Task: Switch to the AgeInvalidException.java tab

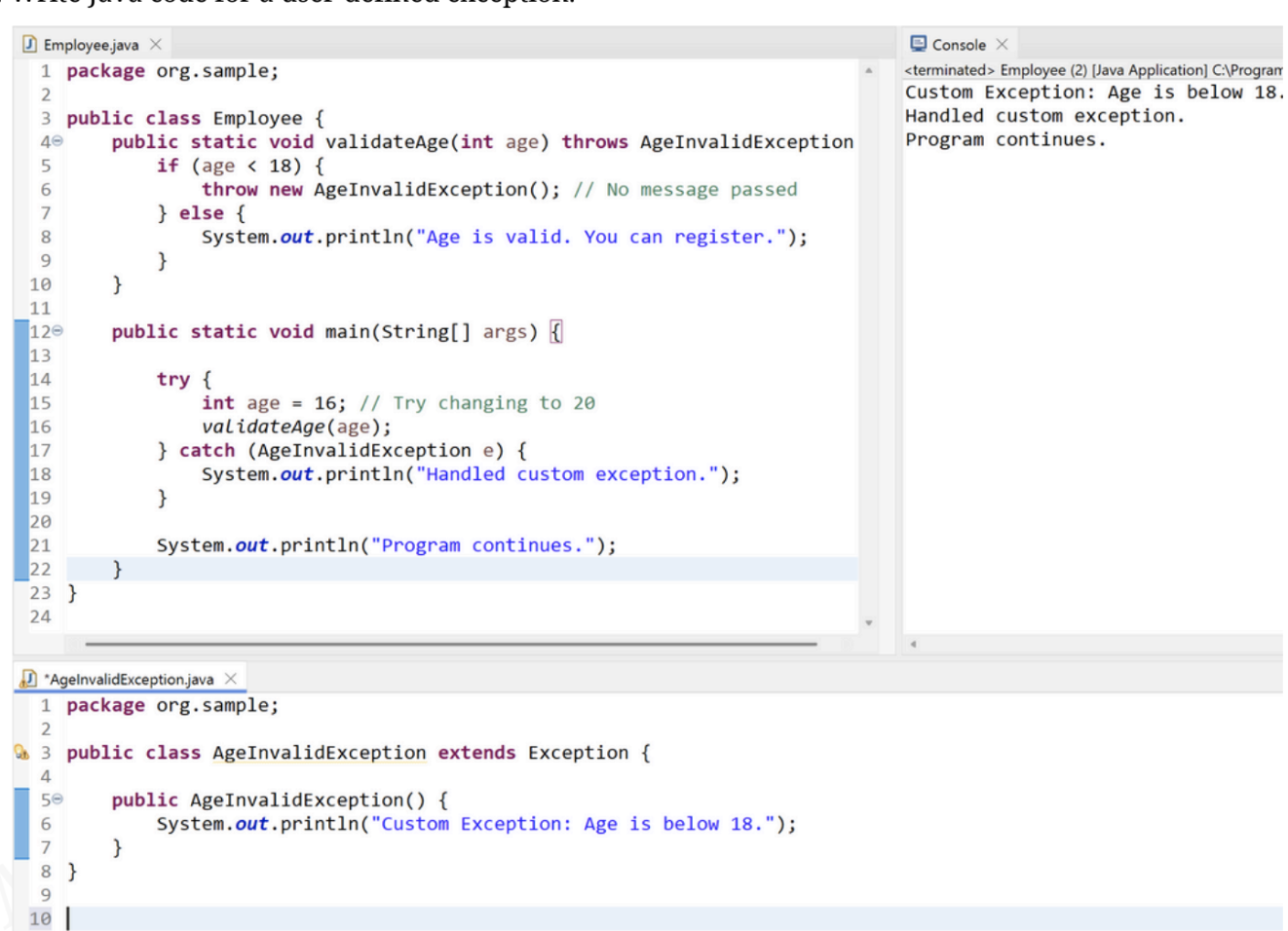Action: [131, 679]
